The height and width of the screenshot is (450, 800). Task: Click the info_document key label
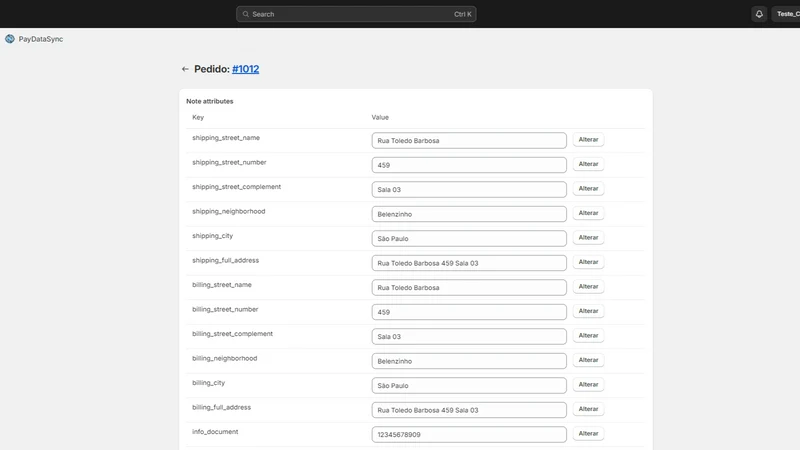pyautogui.click(x=215, y=432)
